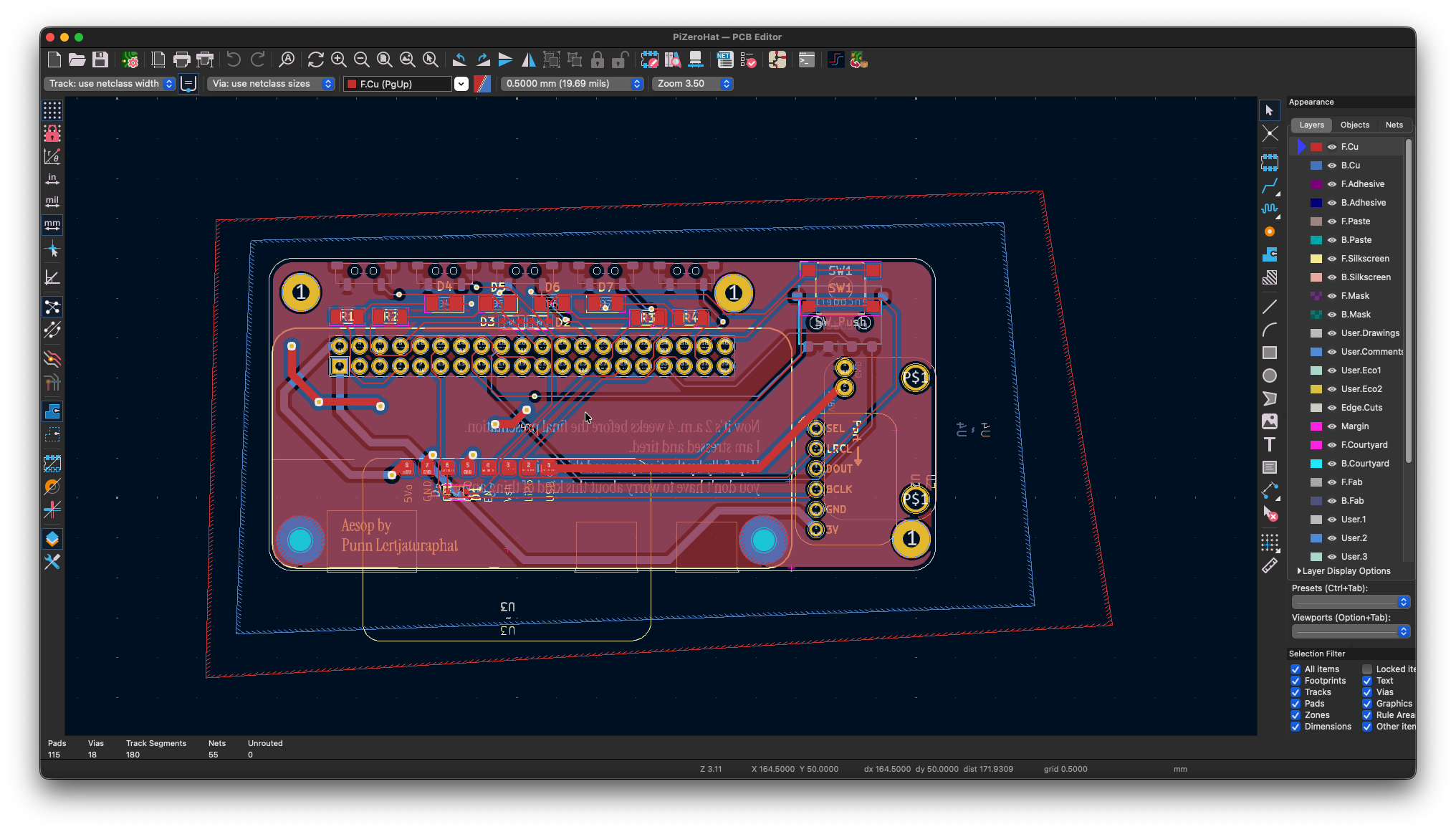Toggle the Zones selection filter checkbox

pyautogui.click(x=1295, y=715)
